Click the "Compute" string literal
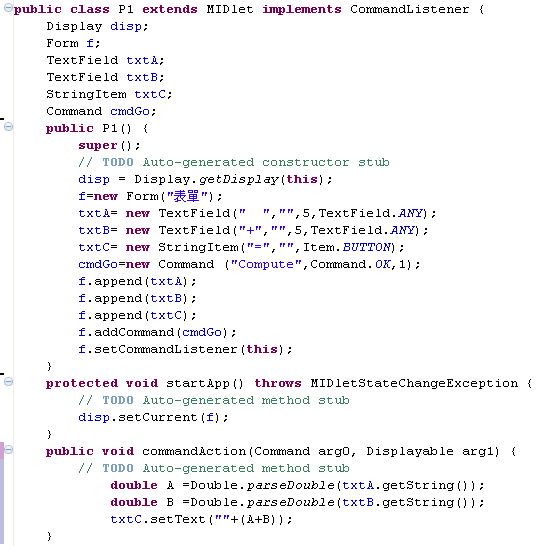 (x=266, y=264)
